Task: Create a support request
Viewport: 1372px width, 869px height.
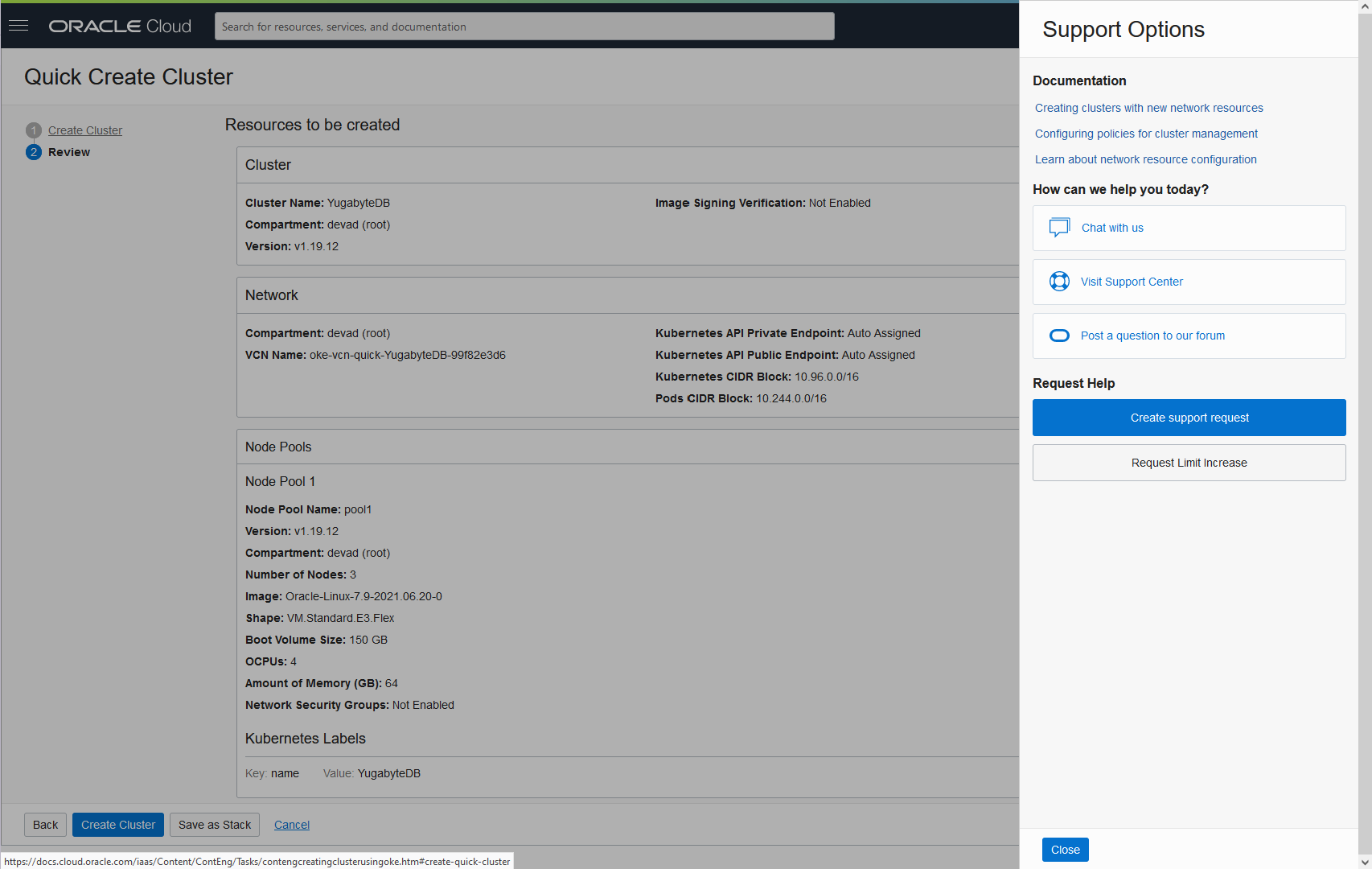Action: [1189, 418]
